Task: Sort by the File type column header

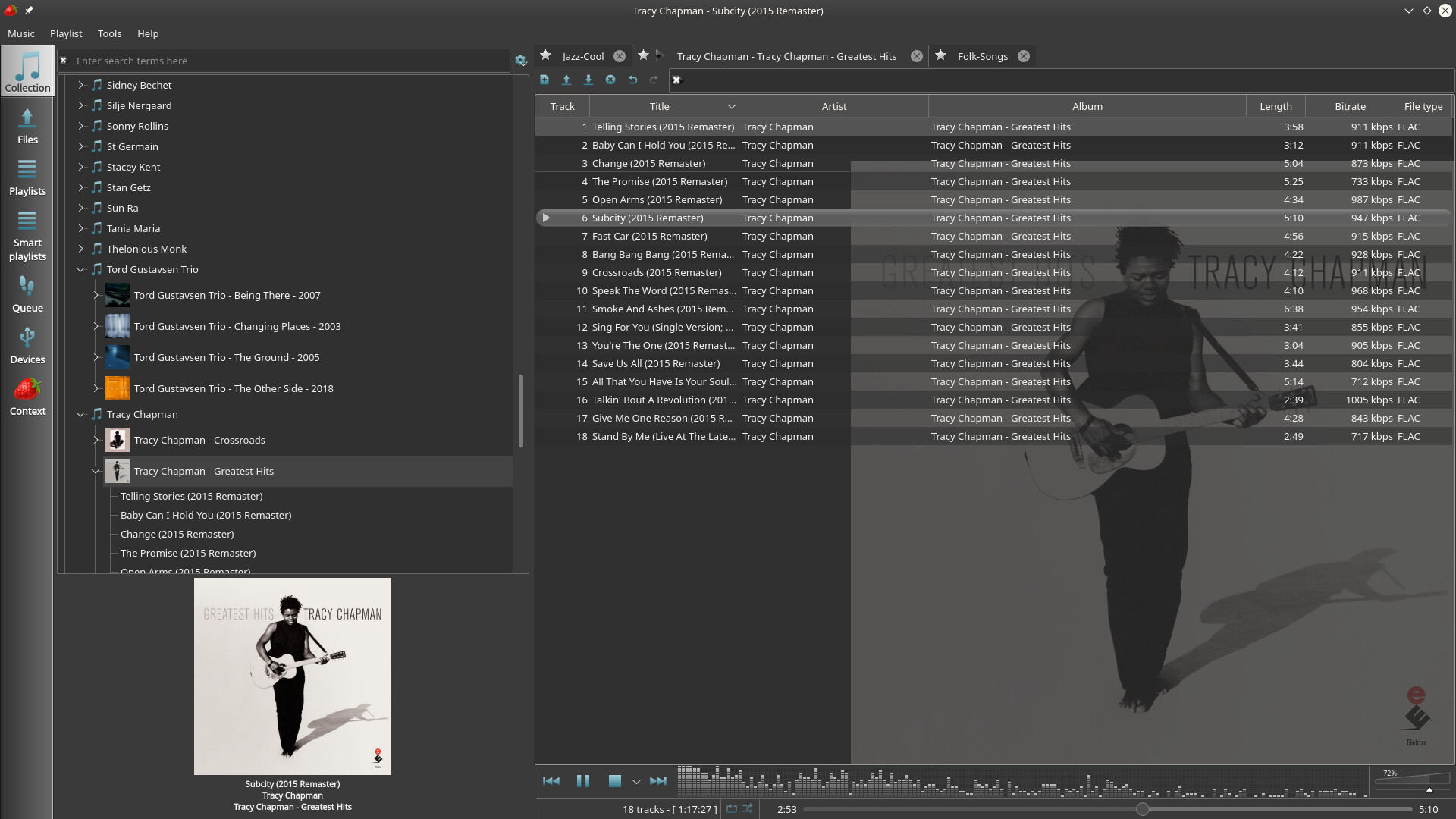Action: coord(1423,107)
